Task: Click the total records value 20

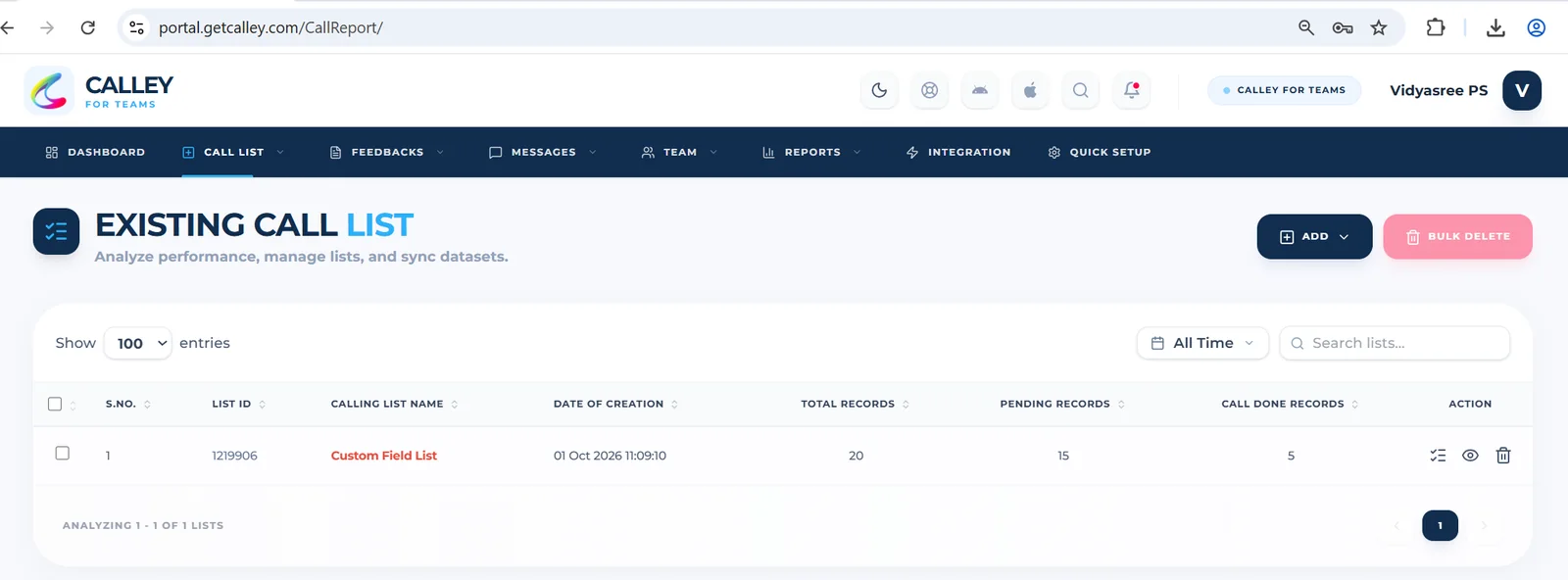Action: [856, 456]
